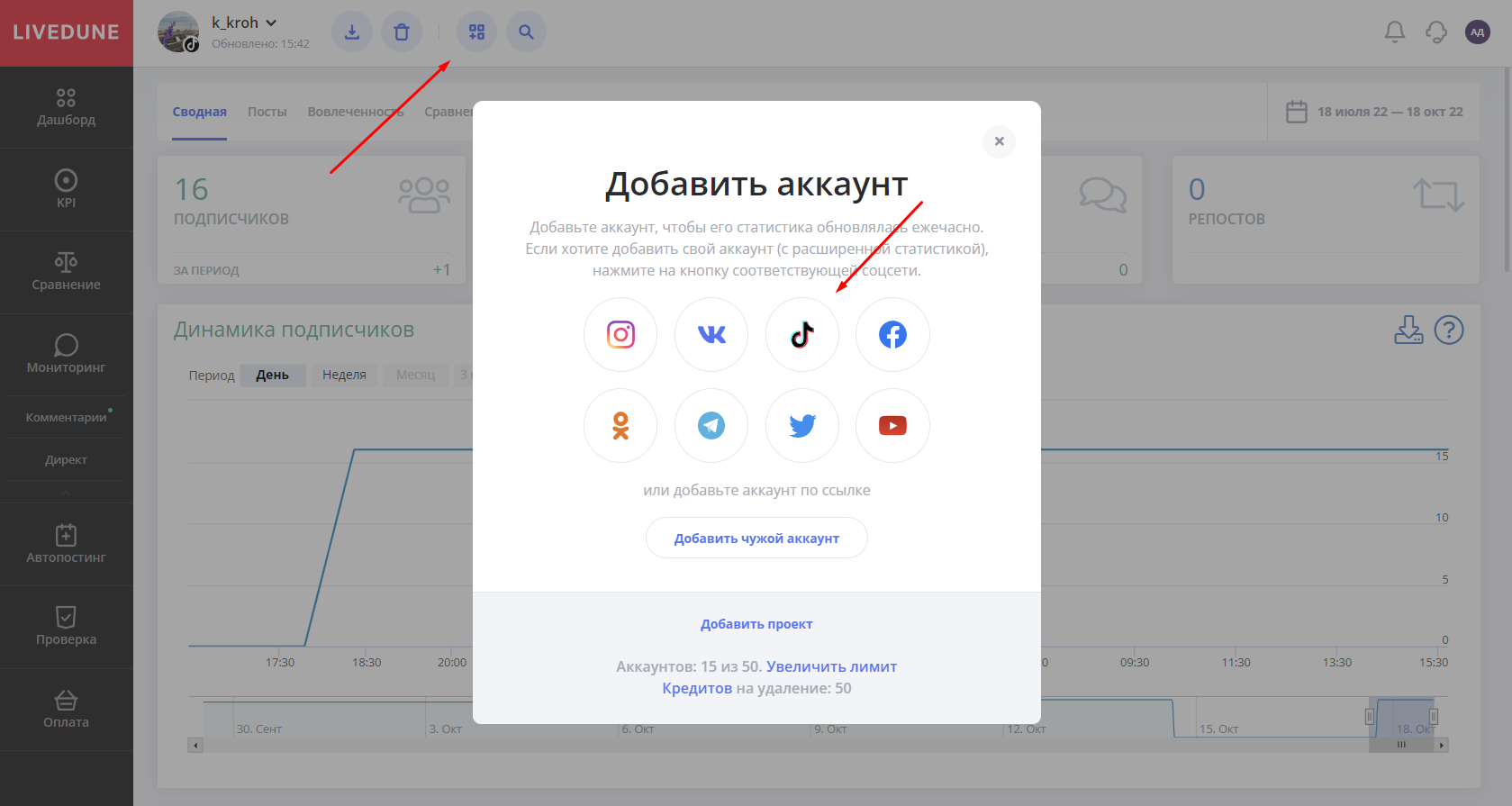Screen dimensions: 1512x806
Task: Add a YouTube account
Action: [x=892, y=425]
